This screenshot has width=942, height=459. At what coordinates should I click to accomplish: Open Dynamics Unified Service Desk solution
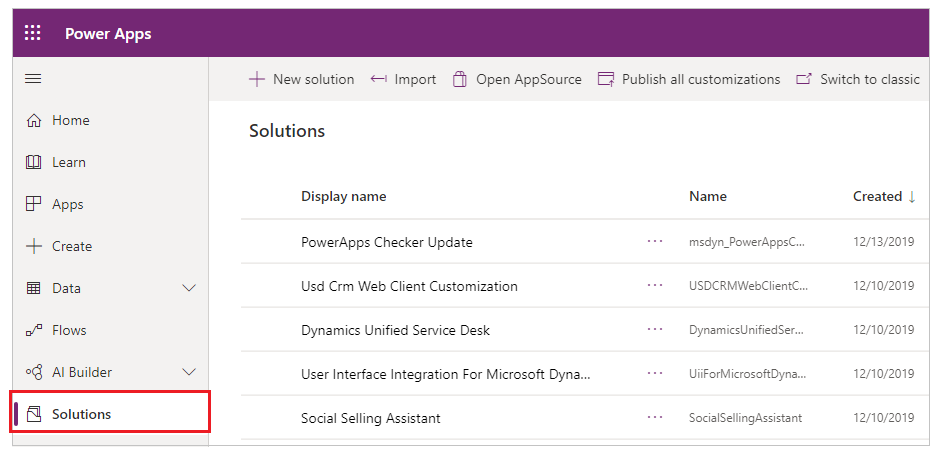pos(395,330)
